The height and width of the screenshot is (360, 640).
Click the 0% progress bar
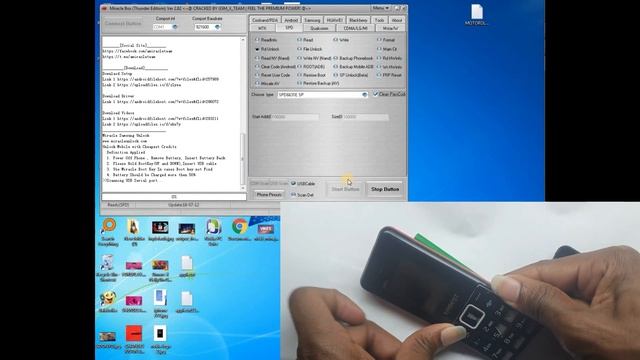[174, 197]
